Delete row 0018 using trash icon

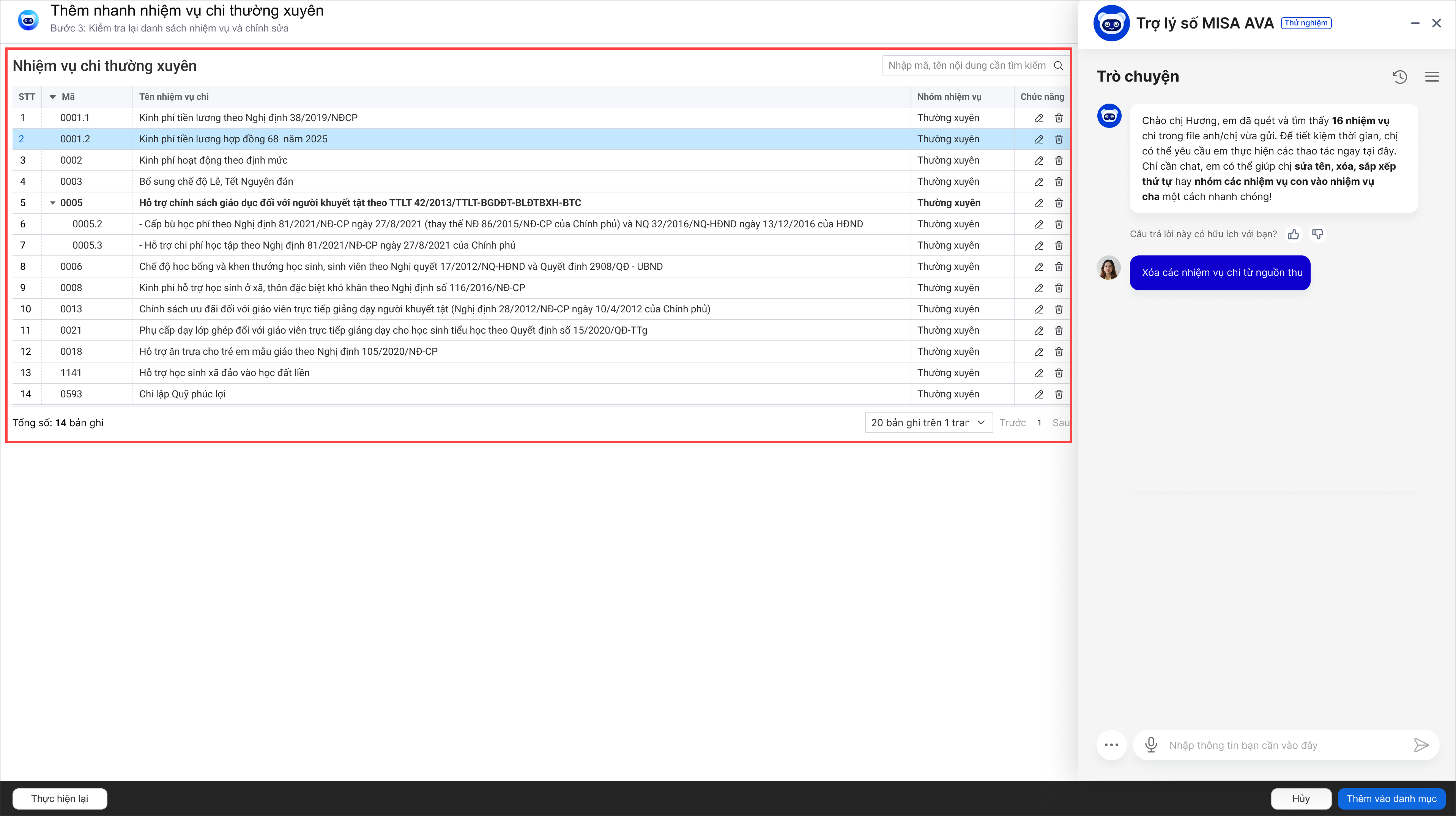(x=1059, y=351)
